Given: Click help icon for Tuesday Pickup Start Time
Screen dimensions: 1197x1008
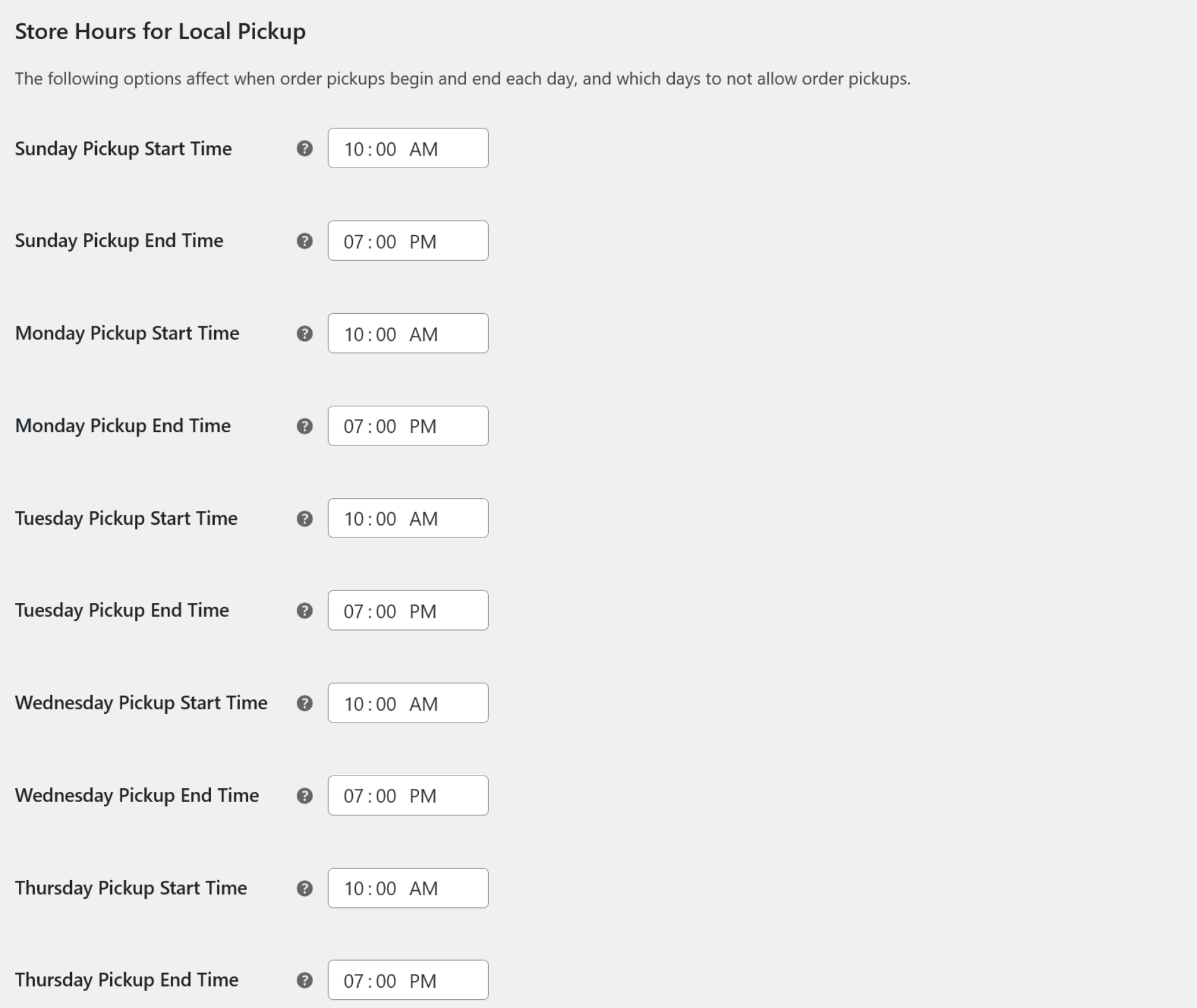Looking at the screenshot, I should [x=304, y=519].
